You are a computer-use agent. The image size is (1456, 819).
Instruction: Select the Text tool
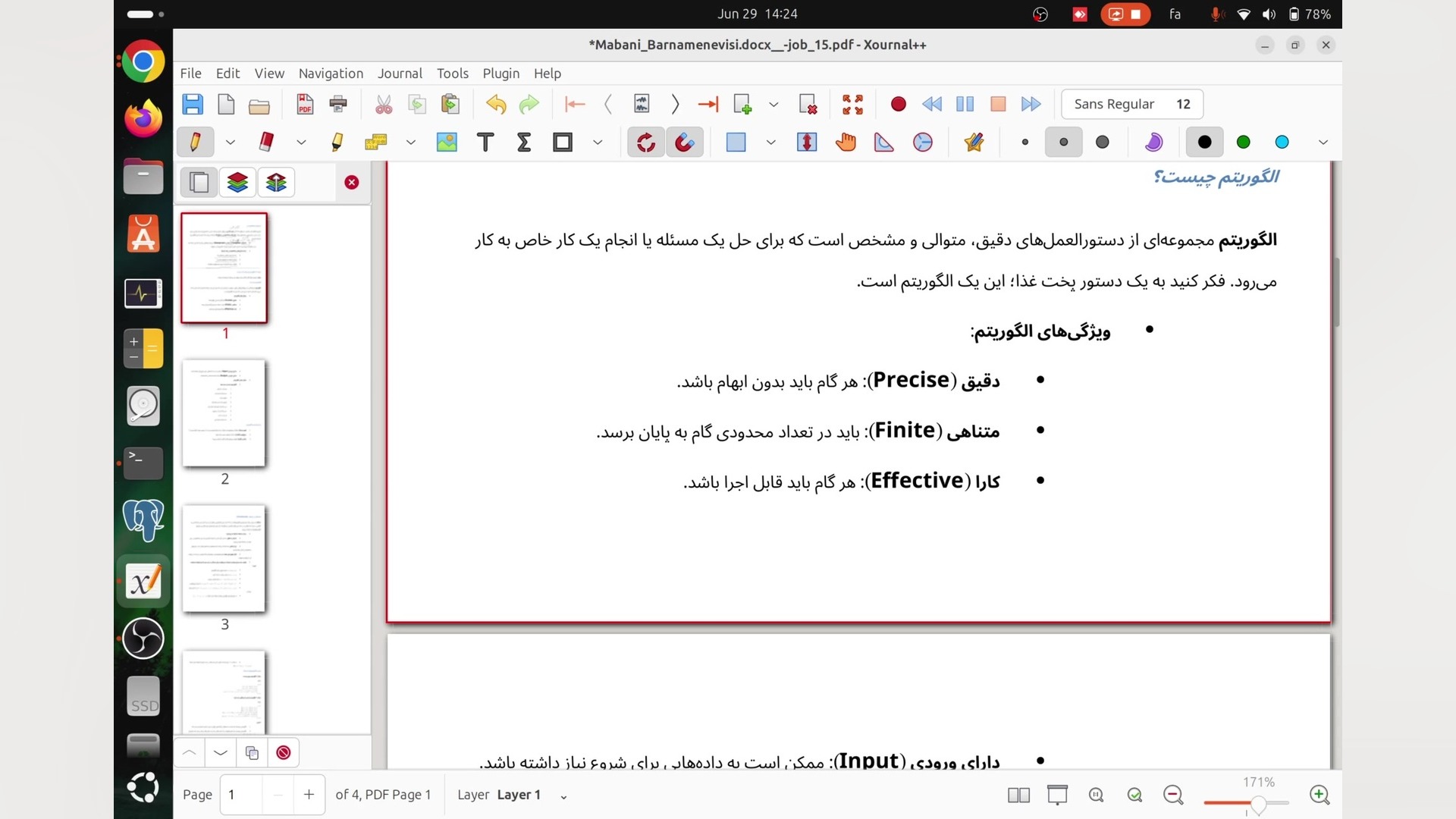pyautogui.click(x=485, y=142)
